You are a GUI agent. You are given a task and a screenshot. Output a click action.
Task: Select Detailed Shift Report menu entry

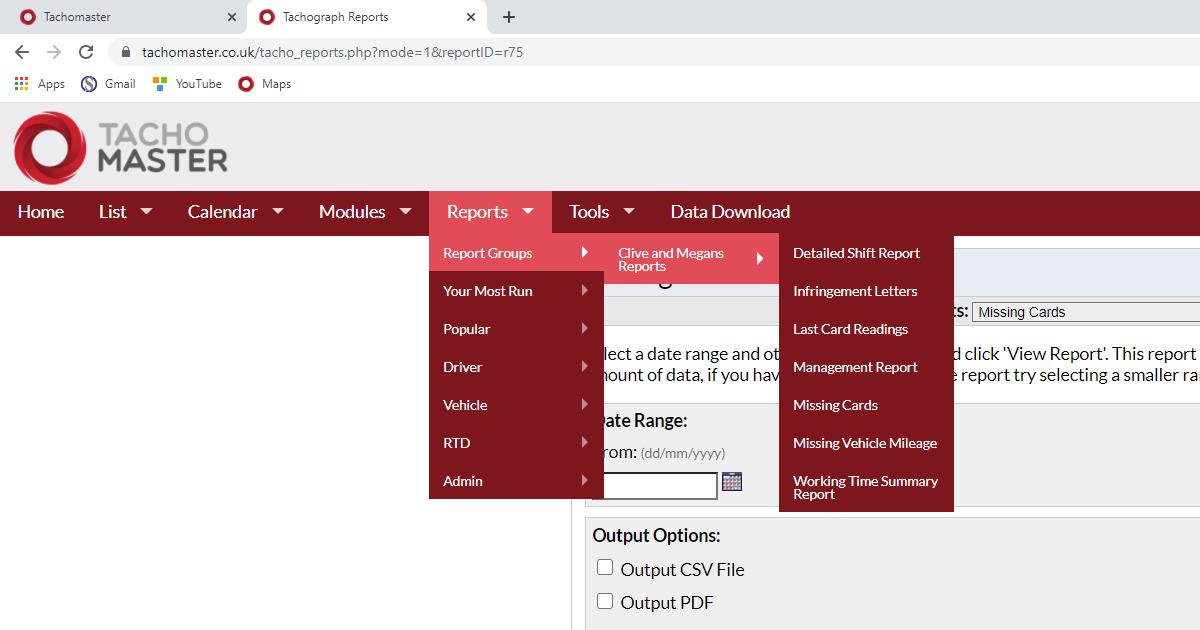[x=856, y=253]
